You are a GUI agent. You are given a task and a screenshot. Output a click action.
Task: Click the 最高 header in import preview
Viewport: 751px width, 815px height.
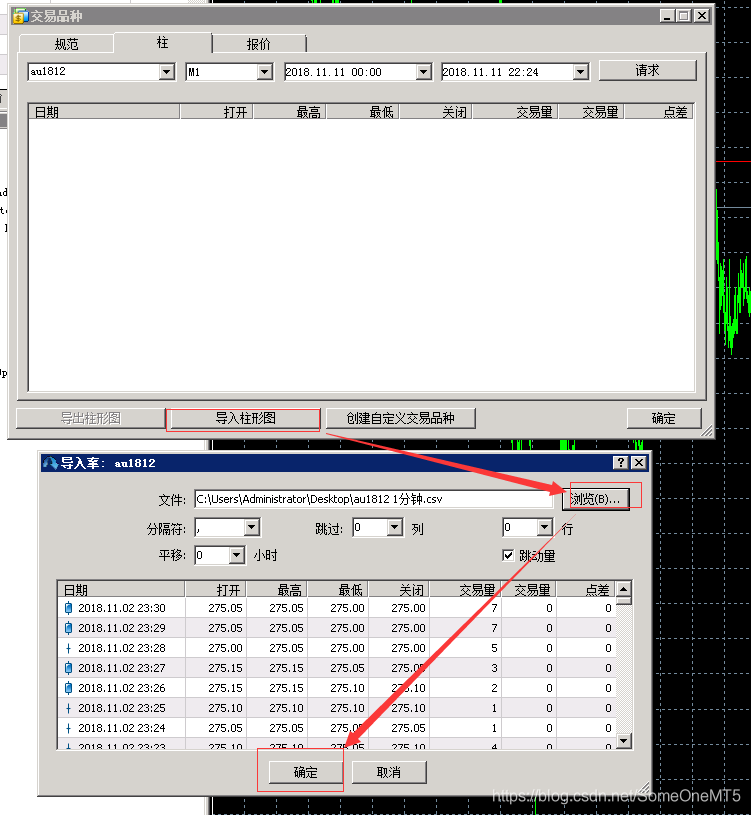pos(277,590)
